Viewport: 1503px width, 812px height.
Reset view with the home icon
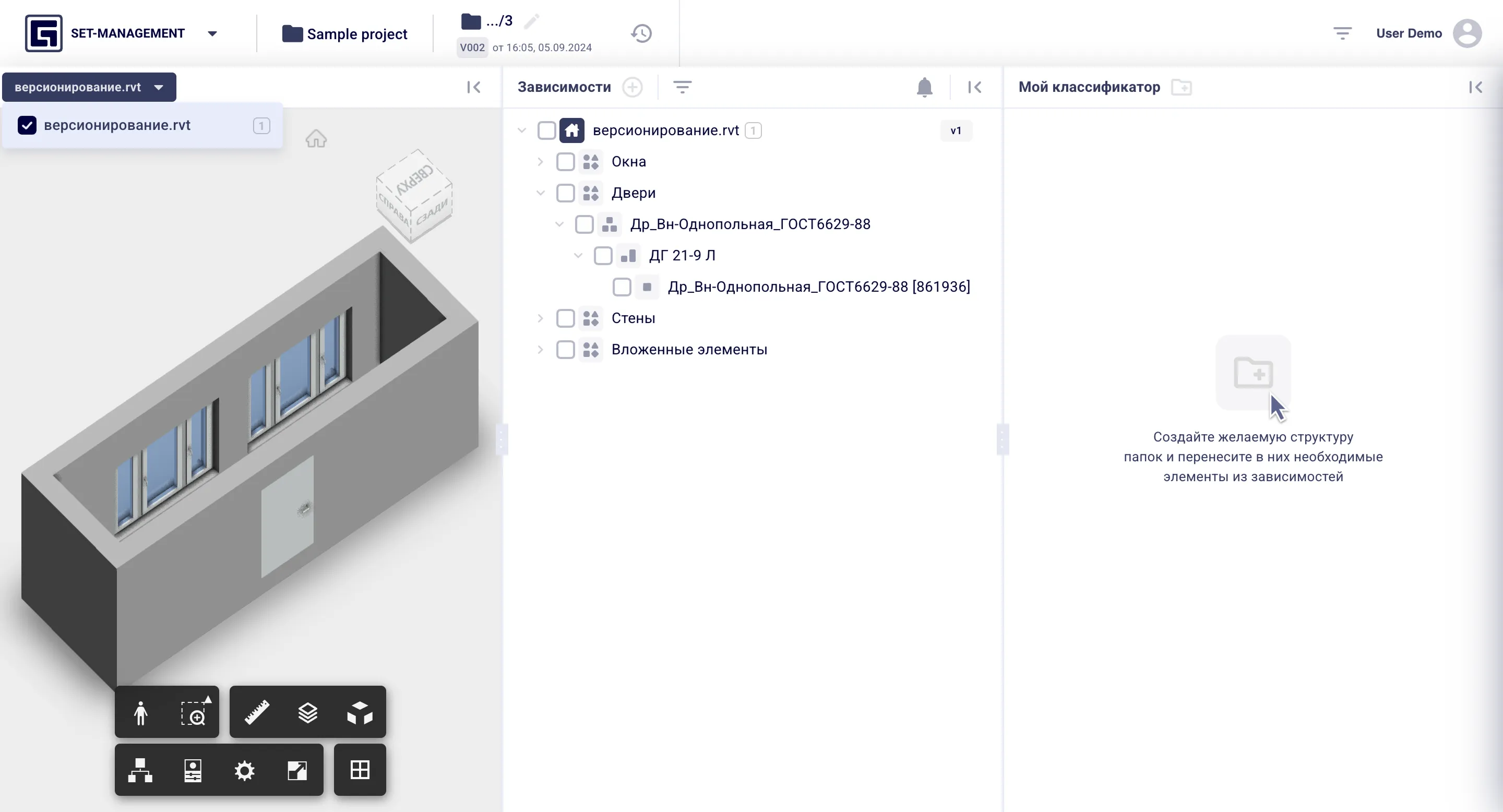[316, 139]
